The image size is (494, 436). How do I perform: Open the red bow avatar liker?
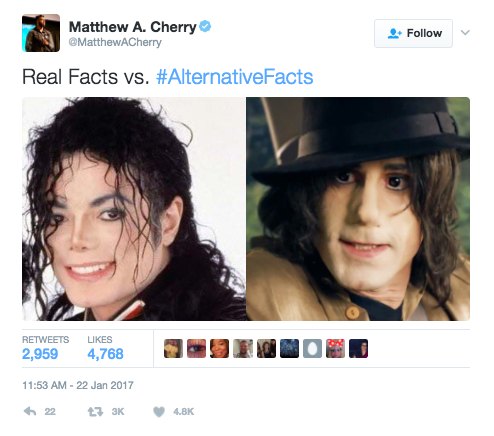335,348
